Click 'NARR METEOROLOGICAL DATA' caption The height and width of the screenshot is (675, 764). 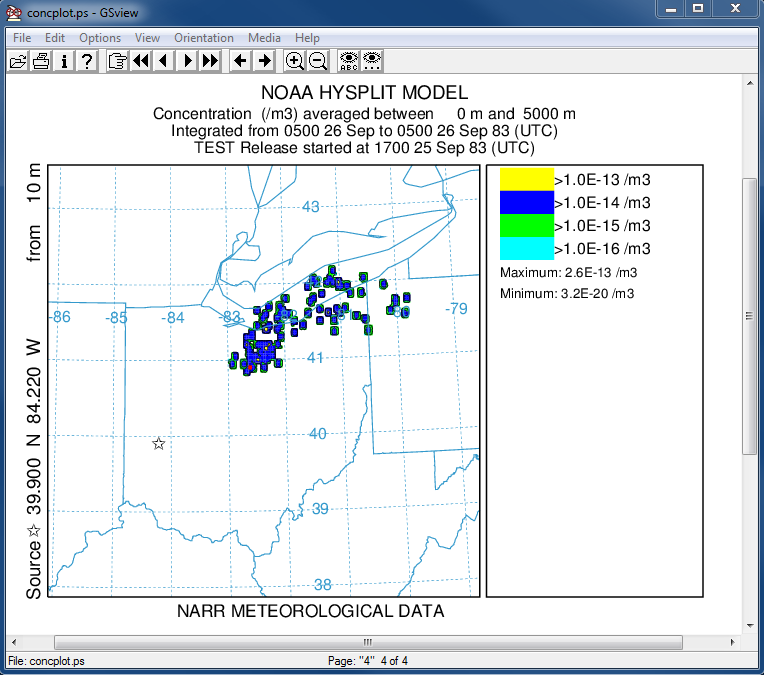coord(310,611)
